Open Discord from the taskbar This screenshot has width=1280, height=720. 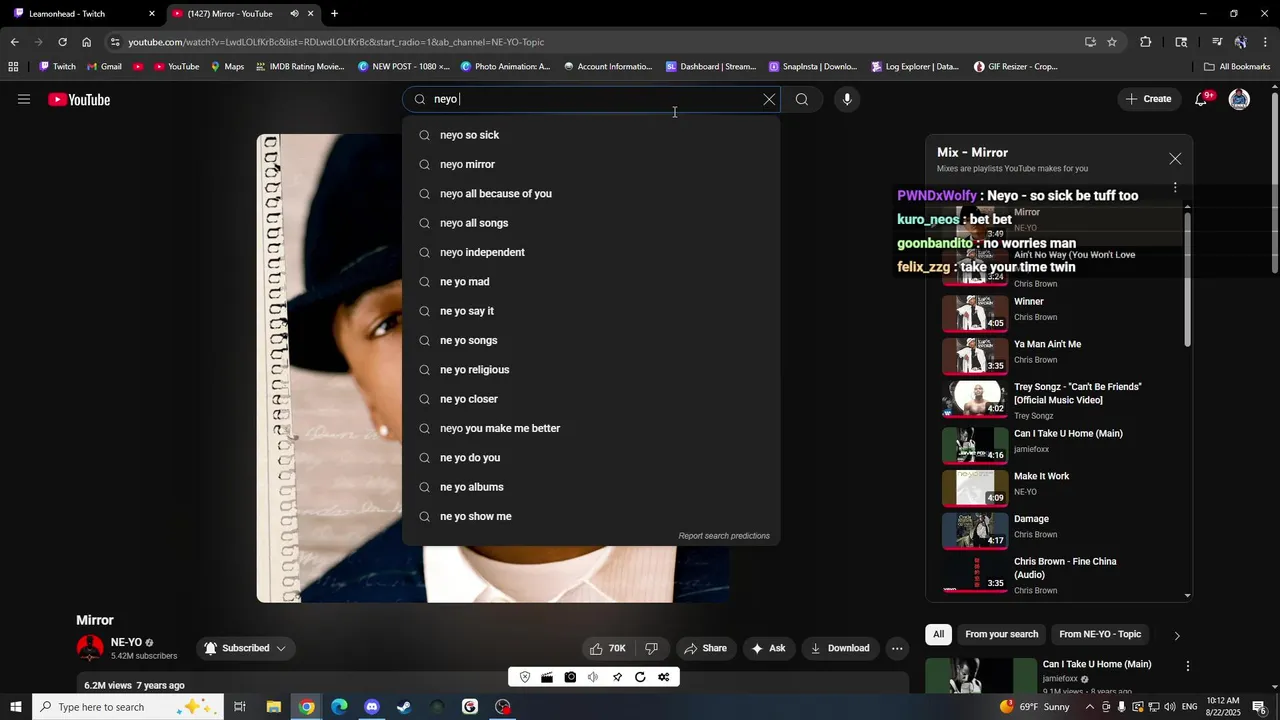(372, 707)
